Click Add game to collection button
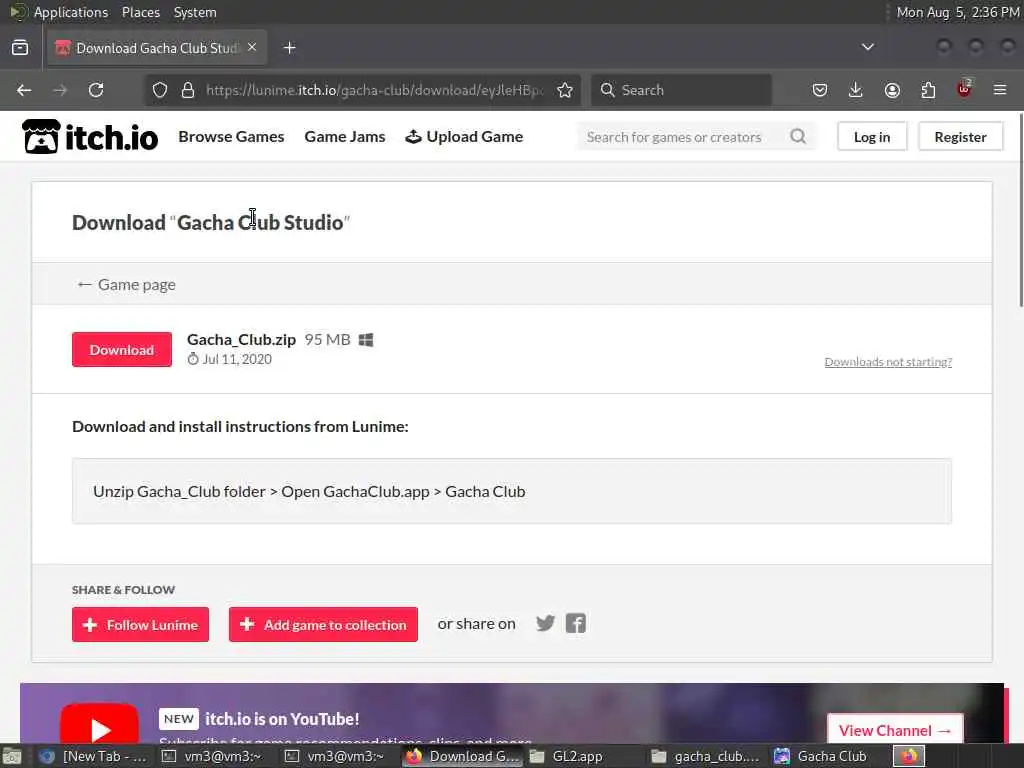 click(323, 624)
